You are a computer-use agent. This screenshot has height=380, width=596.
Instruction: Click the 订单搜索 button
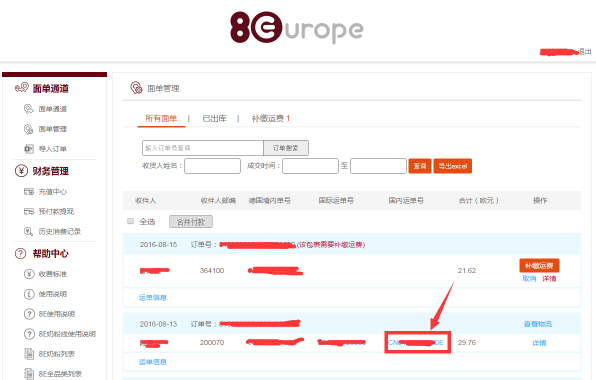[286, 148]
